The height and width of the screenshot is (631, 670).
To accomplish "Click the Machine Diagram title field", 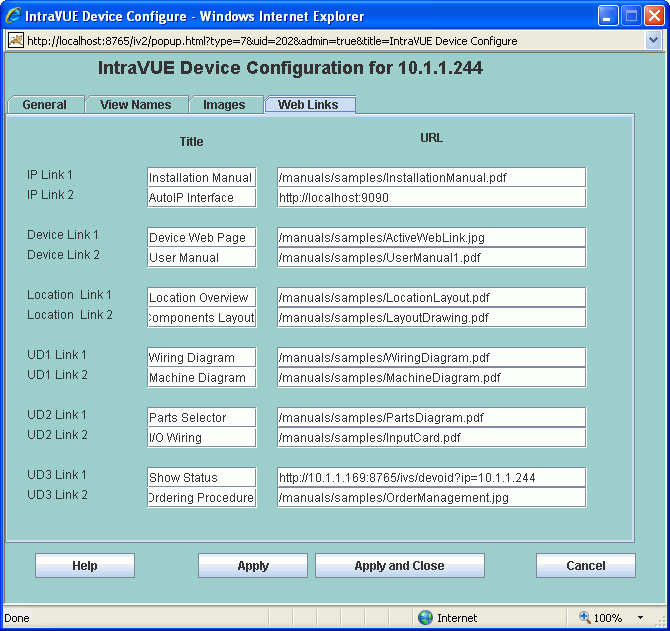I will point(202,378).
